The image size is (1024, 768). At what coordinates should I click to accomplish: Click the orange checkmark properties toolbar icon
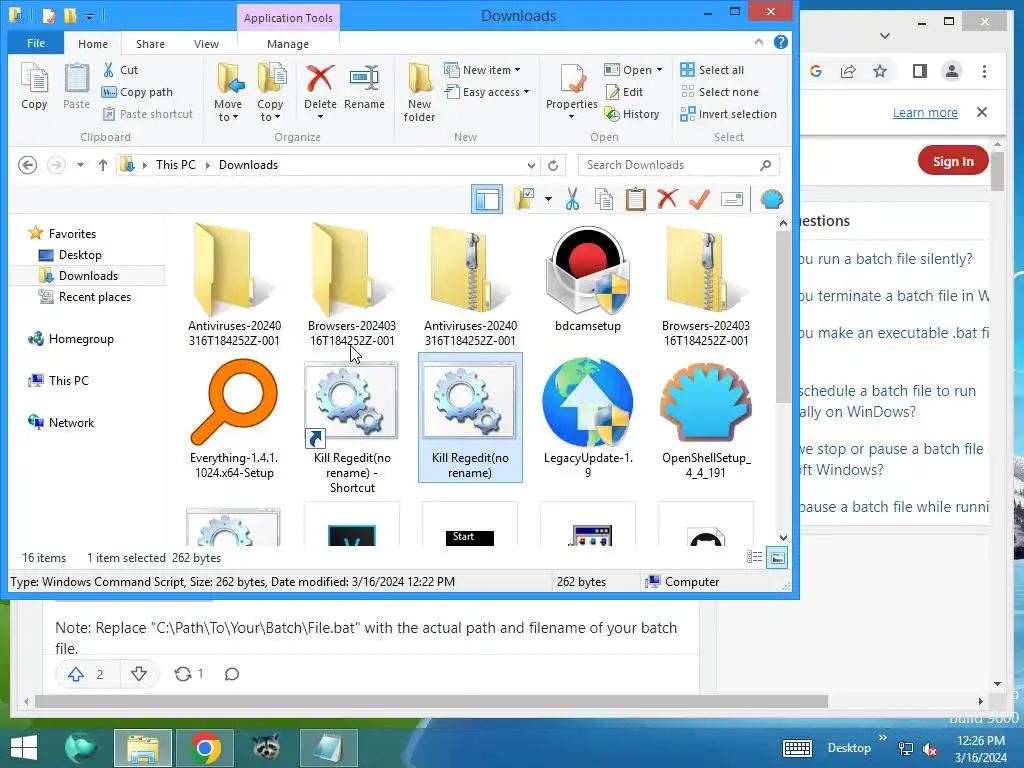coord(699,199)
